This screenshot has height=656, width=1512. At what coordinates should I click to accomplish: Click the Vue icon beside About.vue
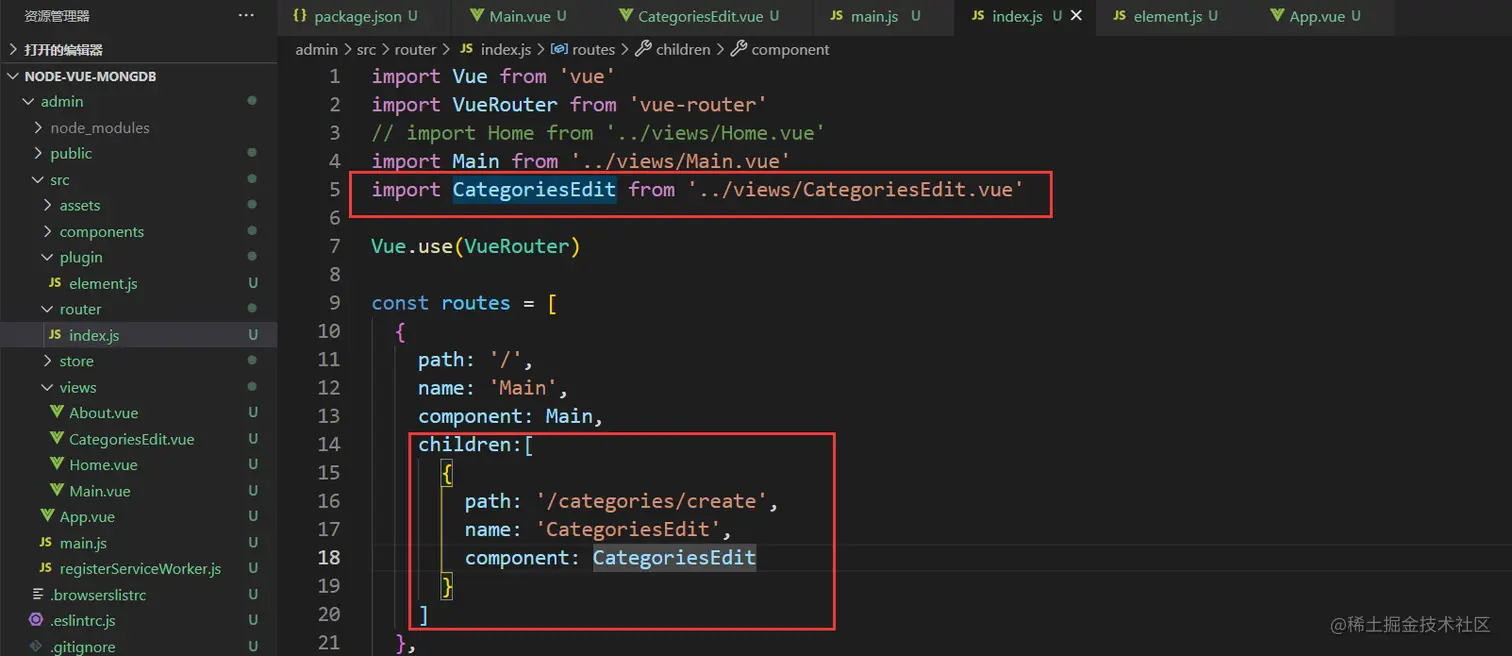57,413
